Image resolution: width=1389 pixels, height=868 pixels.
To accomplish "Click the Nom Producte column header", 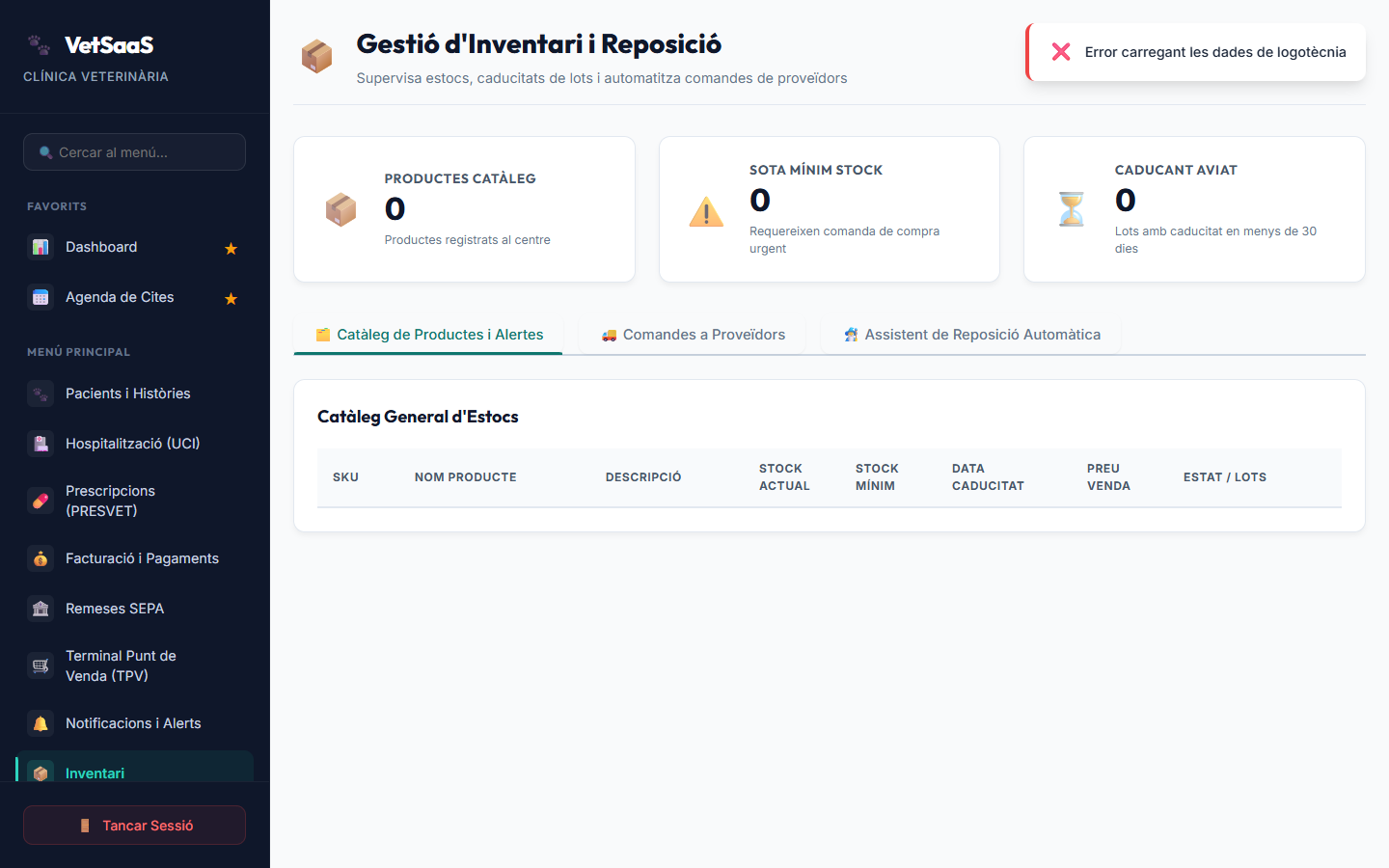I will [x=466, y=477].
